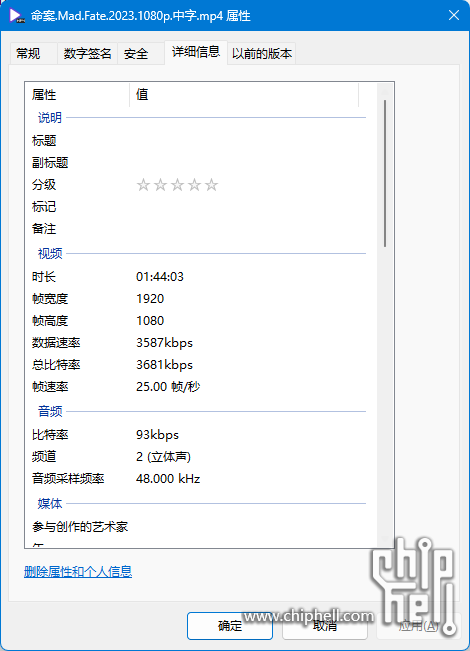The width and height of the screenshot is (470, 651).
Task: Select the 备注 property row
Action: click(201, 229)
